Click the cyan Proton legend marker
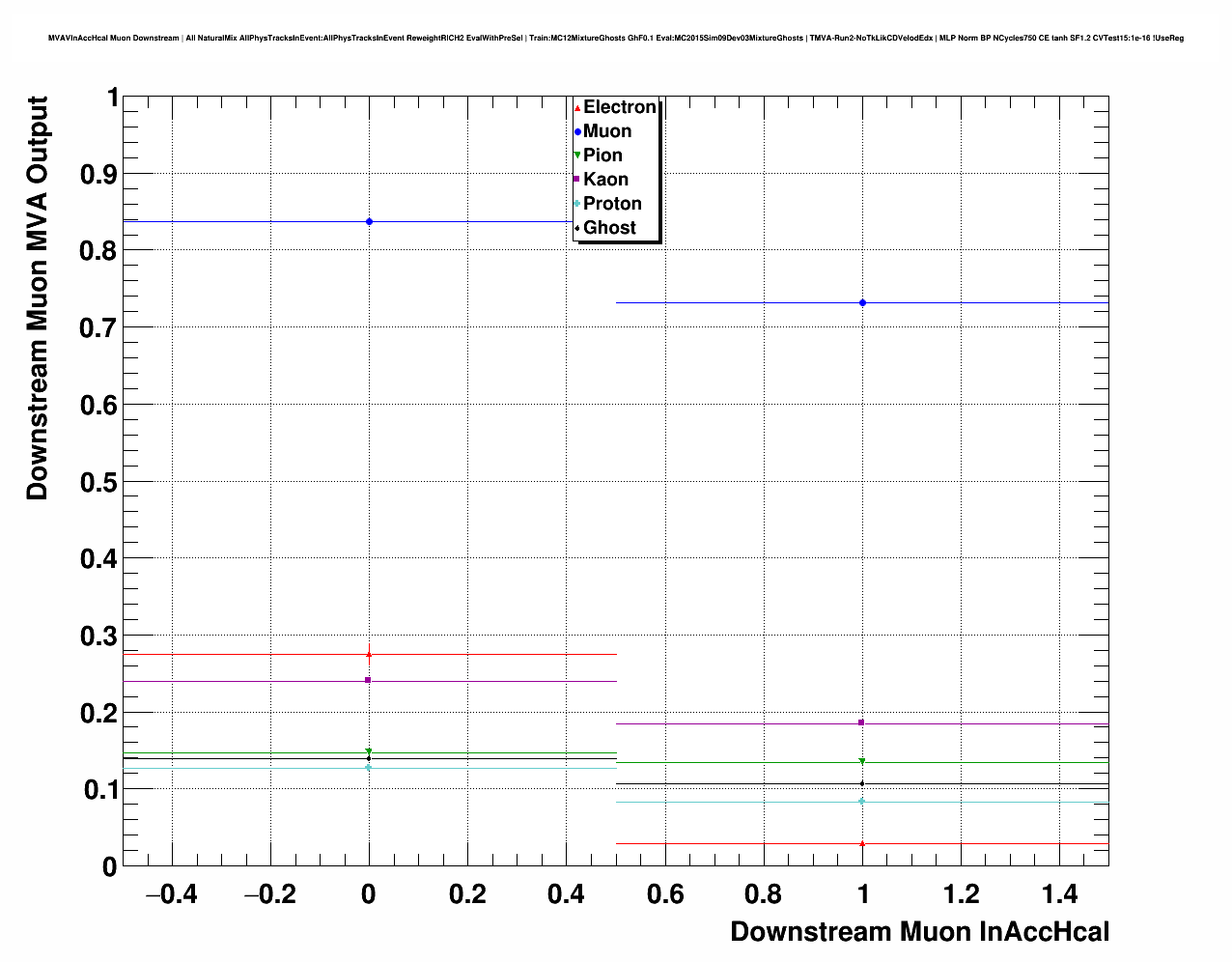 (x=577, y=204)
